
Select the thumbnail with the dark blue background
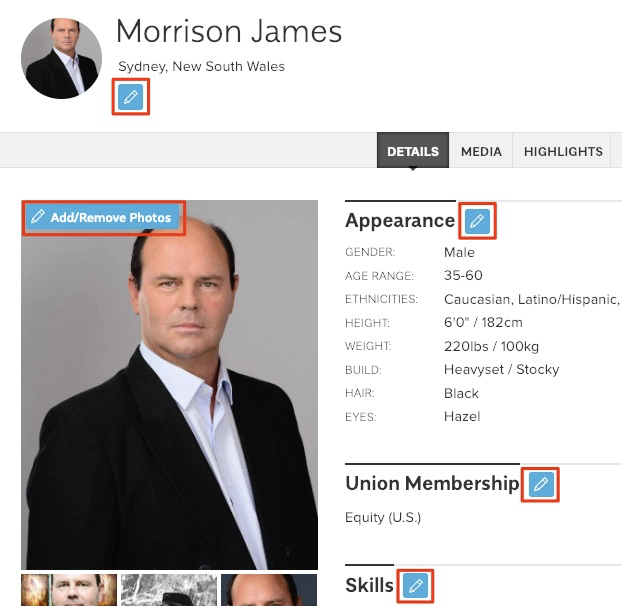[x=269, y=590]
